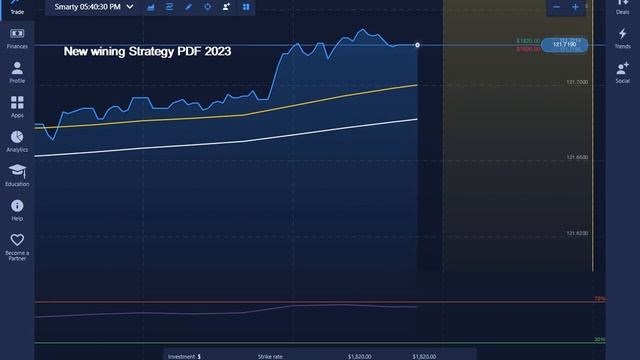Open the Social panel
Image resolution: width=640 pixels, height=360 pixels.
[x=622, y=73]
